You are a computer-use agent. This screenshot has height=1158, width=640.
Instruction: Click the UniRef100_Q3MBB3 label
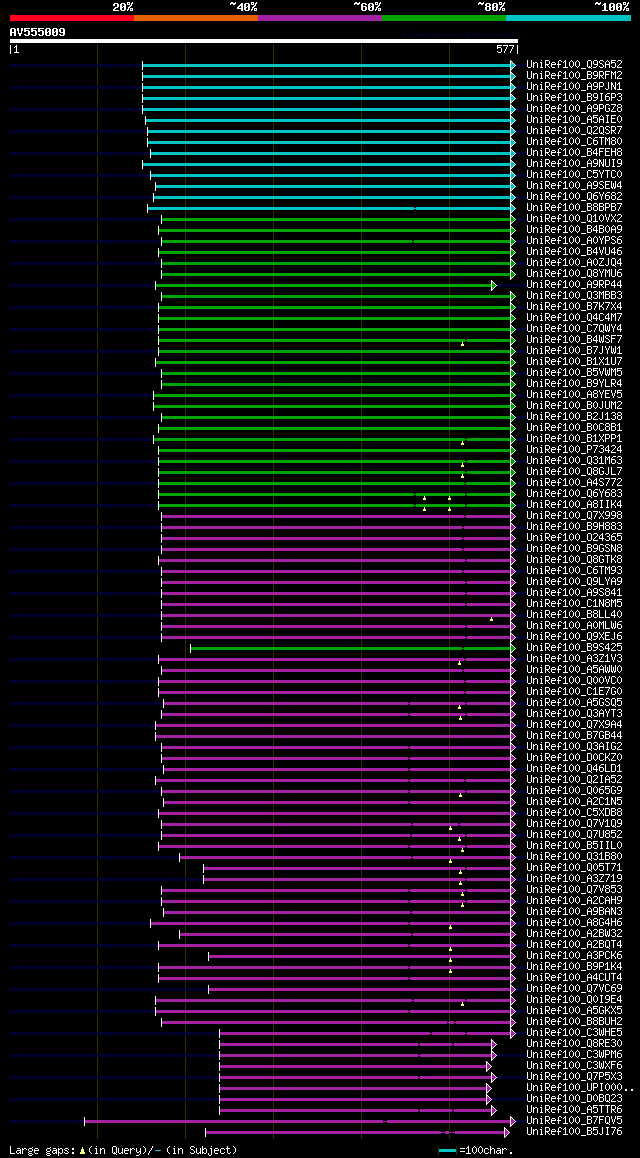coord(574,295)
